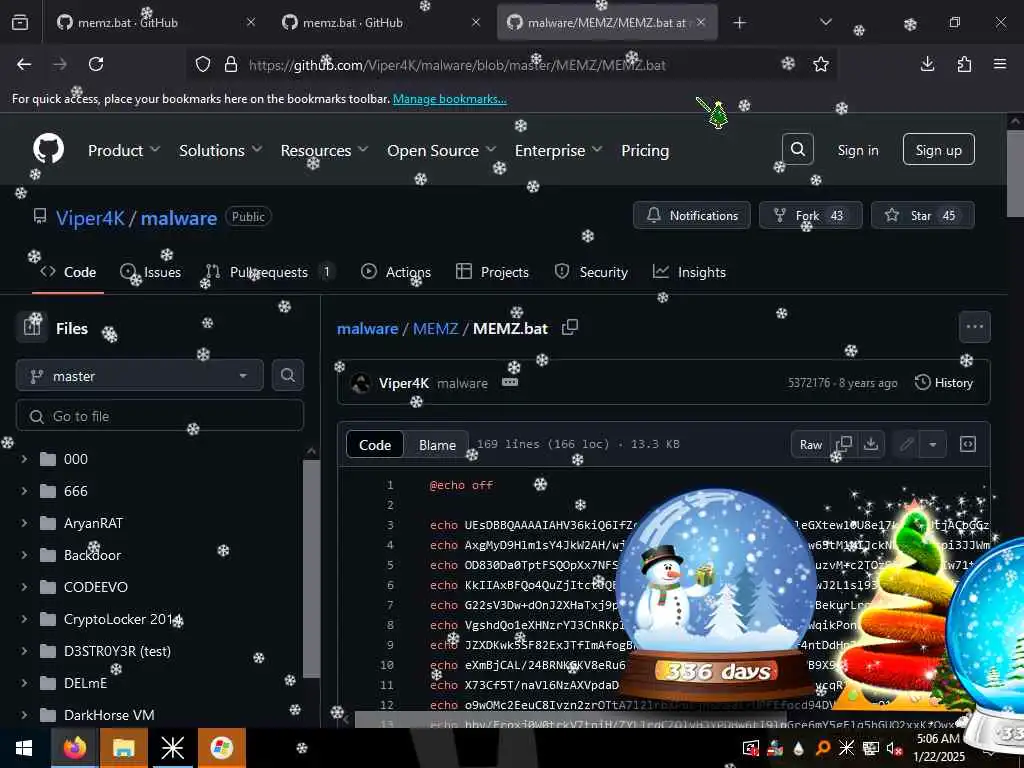Click the Manage bookmarks link
The height and width of the screenshot is (768, 1024).
[449, 99]
